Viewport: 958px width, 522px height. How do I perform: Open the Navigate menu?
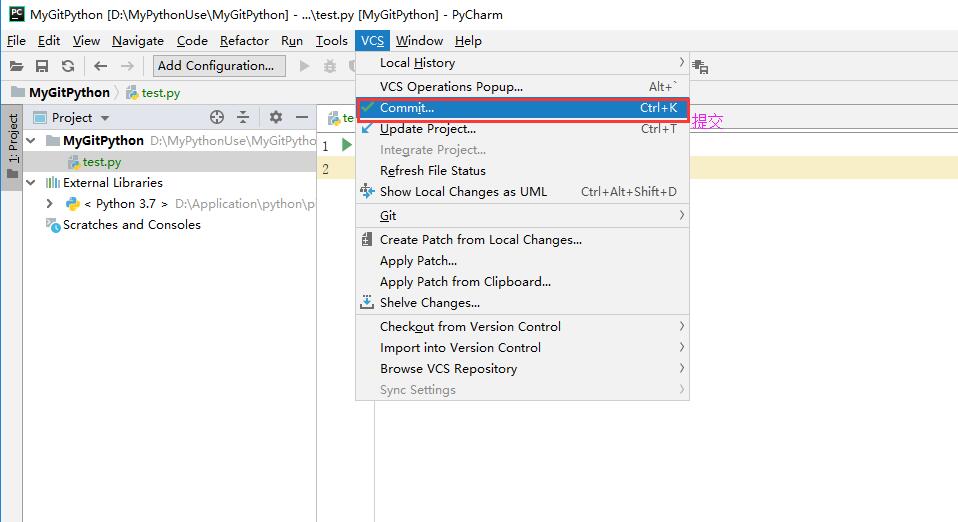coord(138,40)
